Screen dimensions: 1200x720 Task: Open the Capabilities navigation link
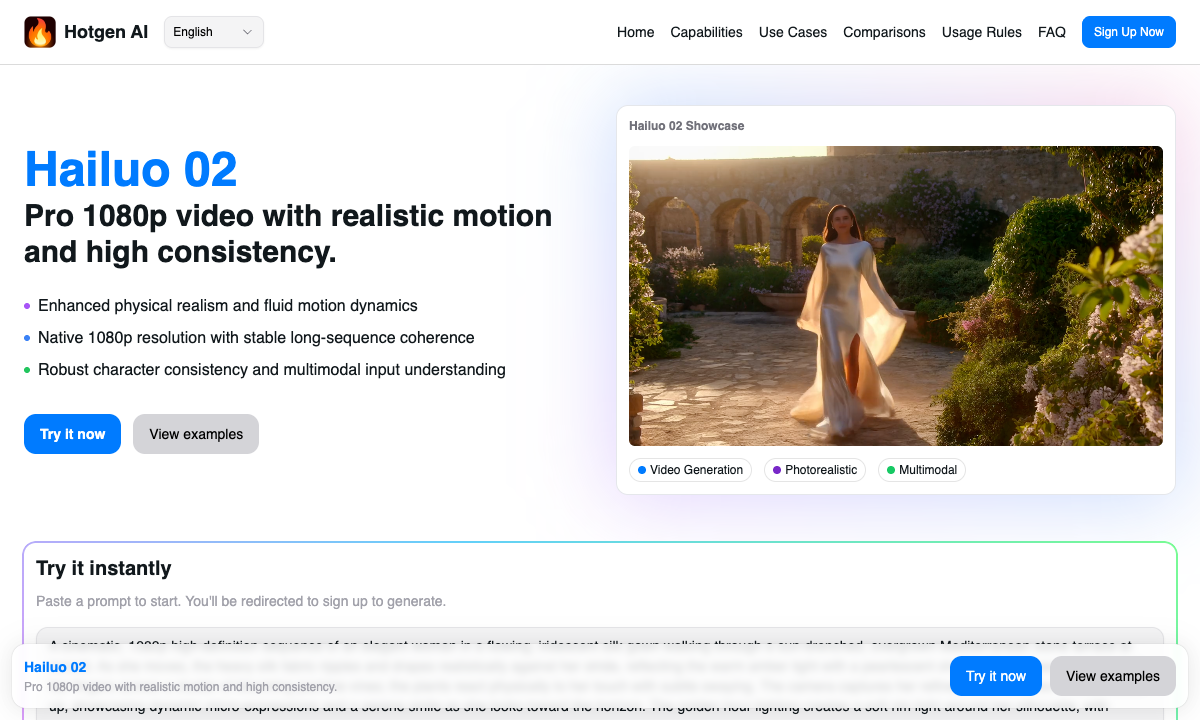tap(706, 32)
